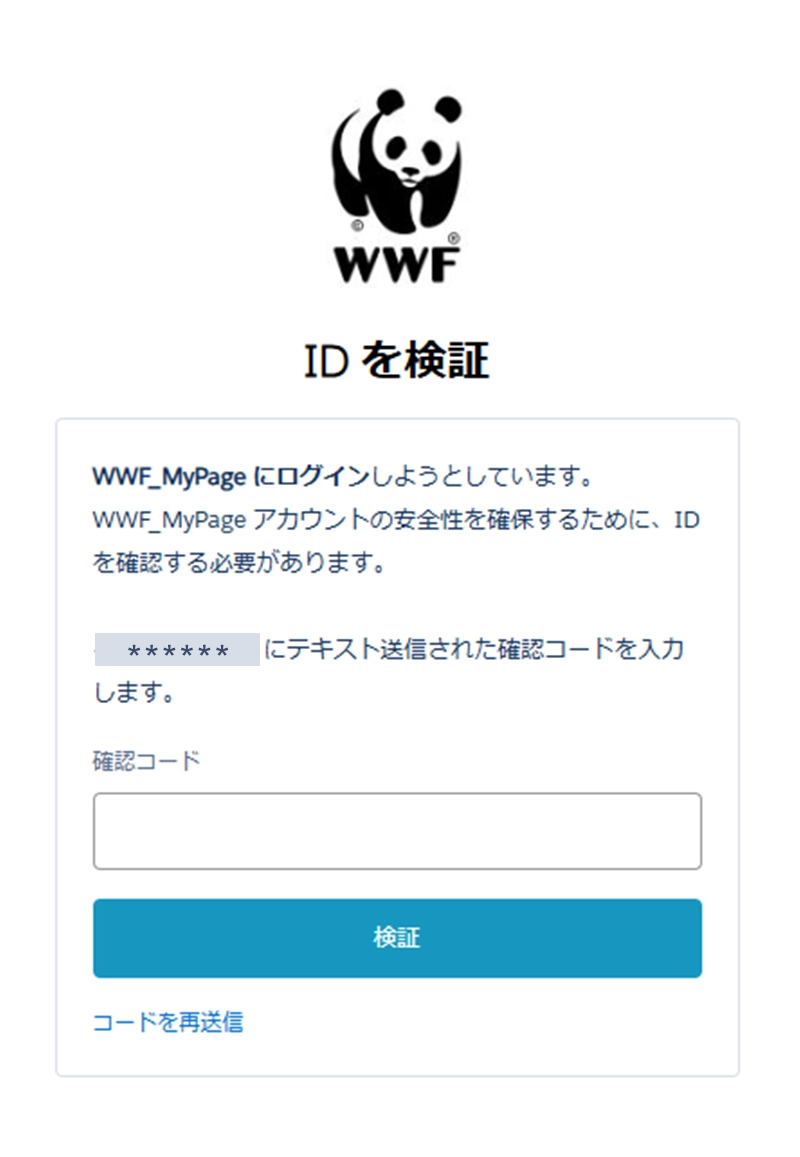Click the を確認する必要があります。 text line

tap(239, 563)
